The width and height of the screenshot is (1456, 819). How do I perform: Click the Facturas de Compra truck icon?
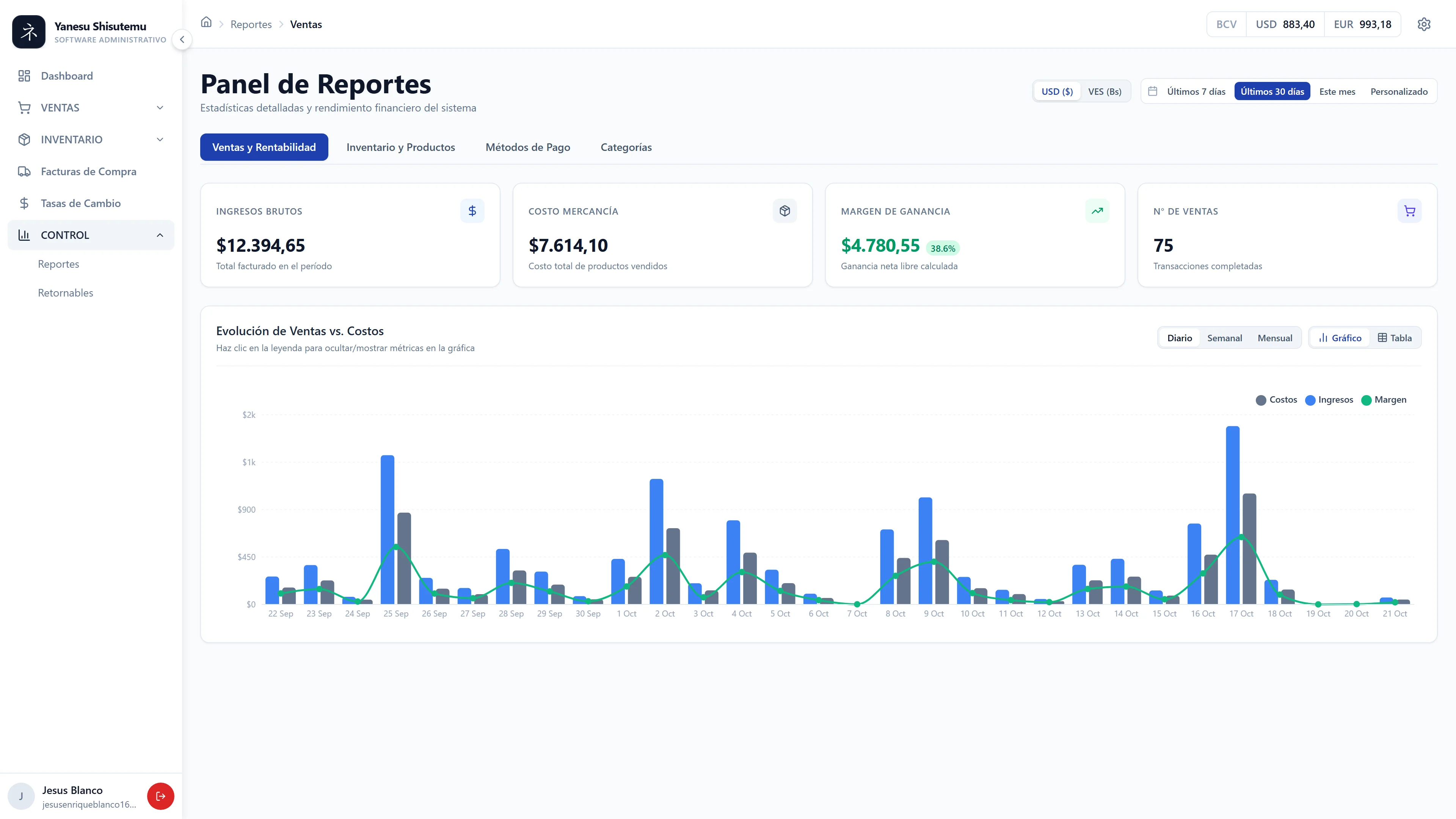(x=24, y=171)
